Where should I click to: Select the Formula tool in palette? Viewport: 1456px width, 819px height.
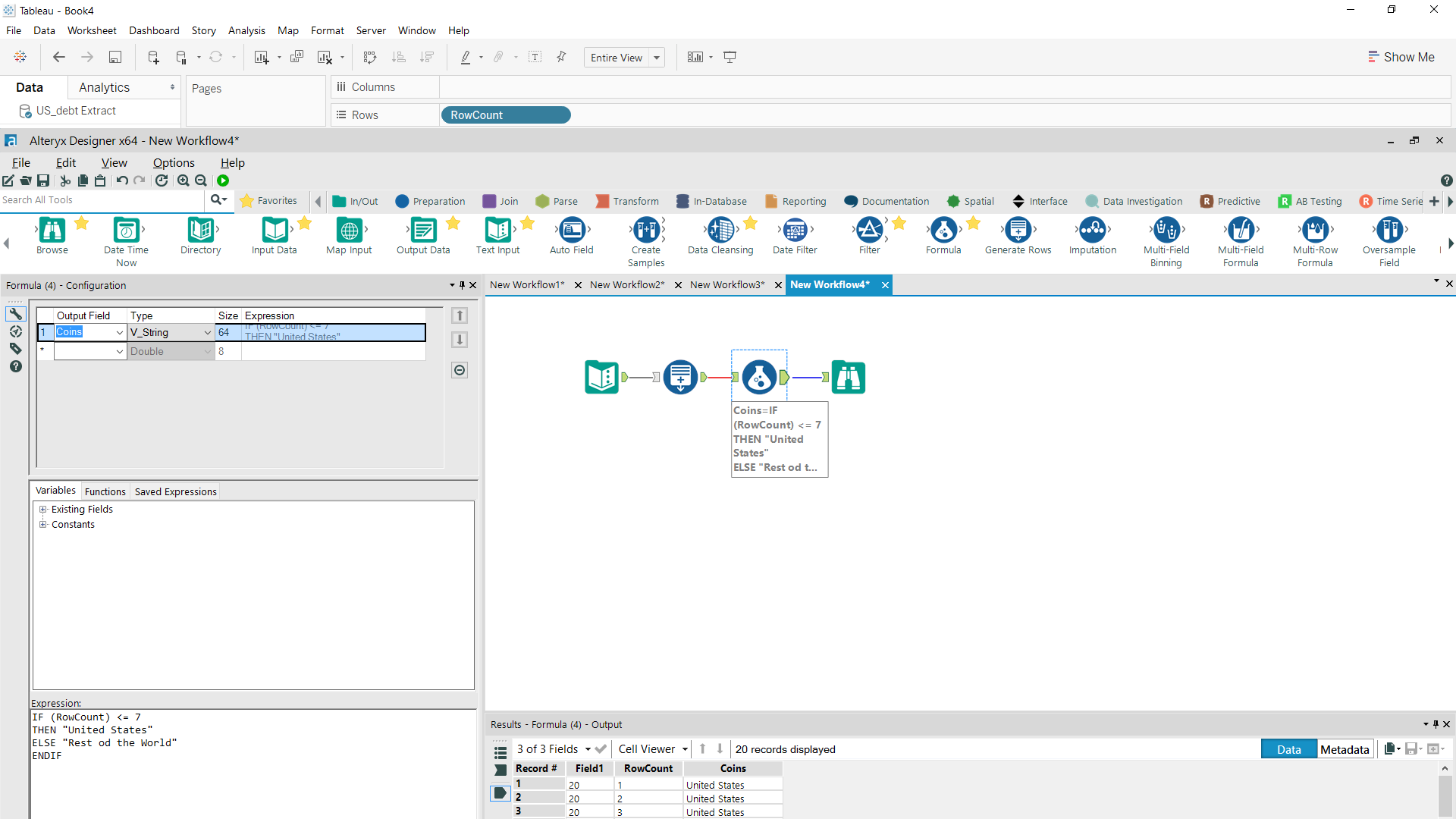click(x=943, y=230)
